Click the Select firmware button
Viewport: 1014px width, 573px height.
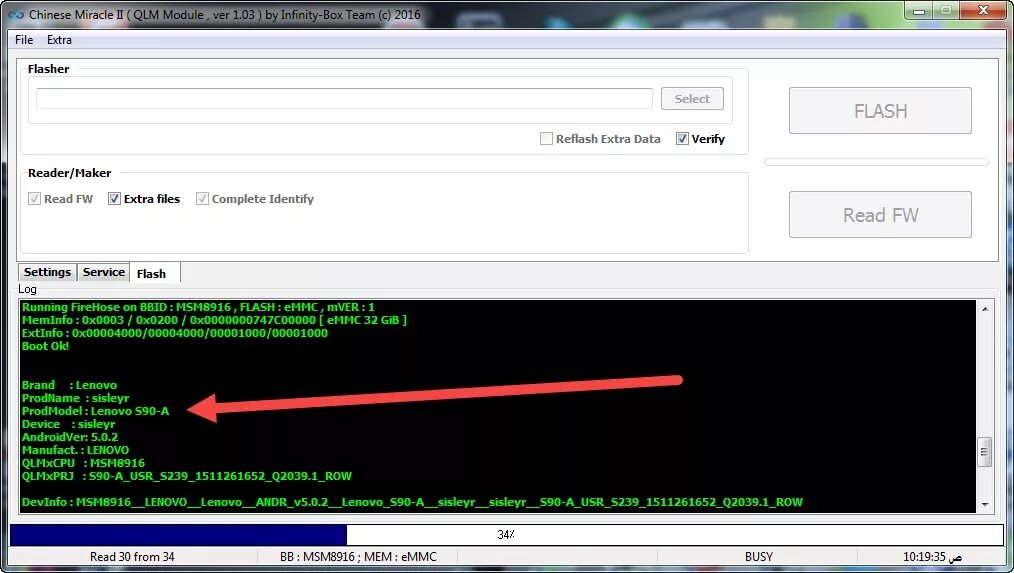pyautogui.click(x=692, y=99)
